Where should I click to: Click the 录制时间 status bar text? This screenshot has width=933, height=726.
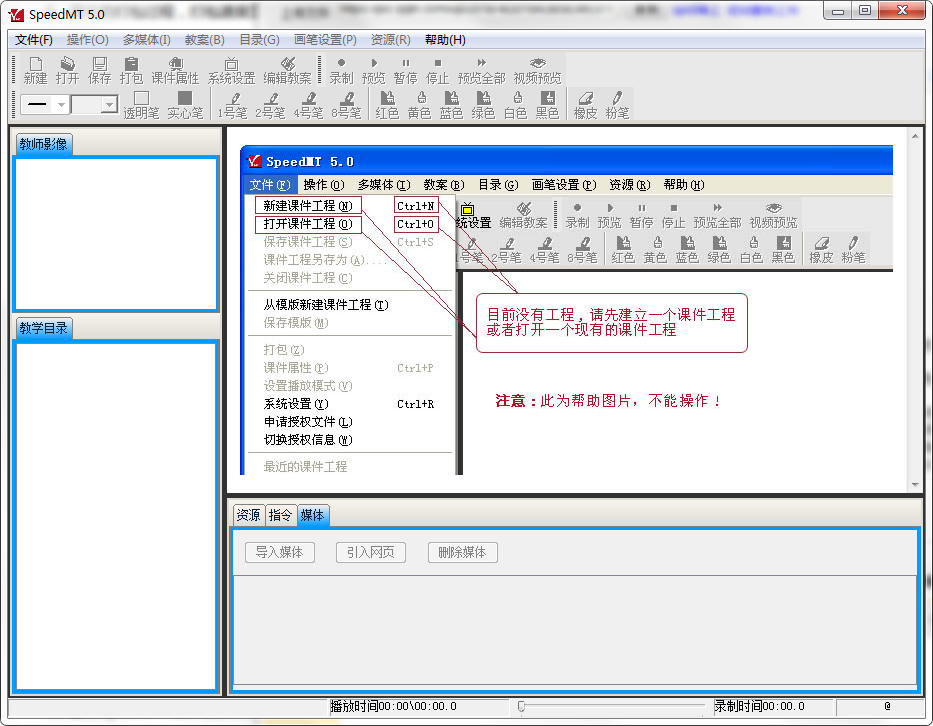[759, 706]
